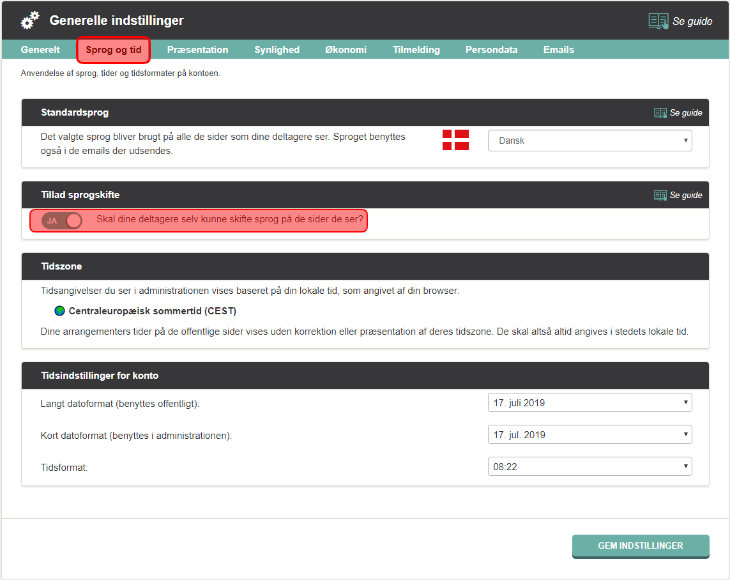Go to the Synlighed tab
This screenshot has height=580, width=730.
coord(276,50)
